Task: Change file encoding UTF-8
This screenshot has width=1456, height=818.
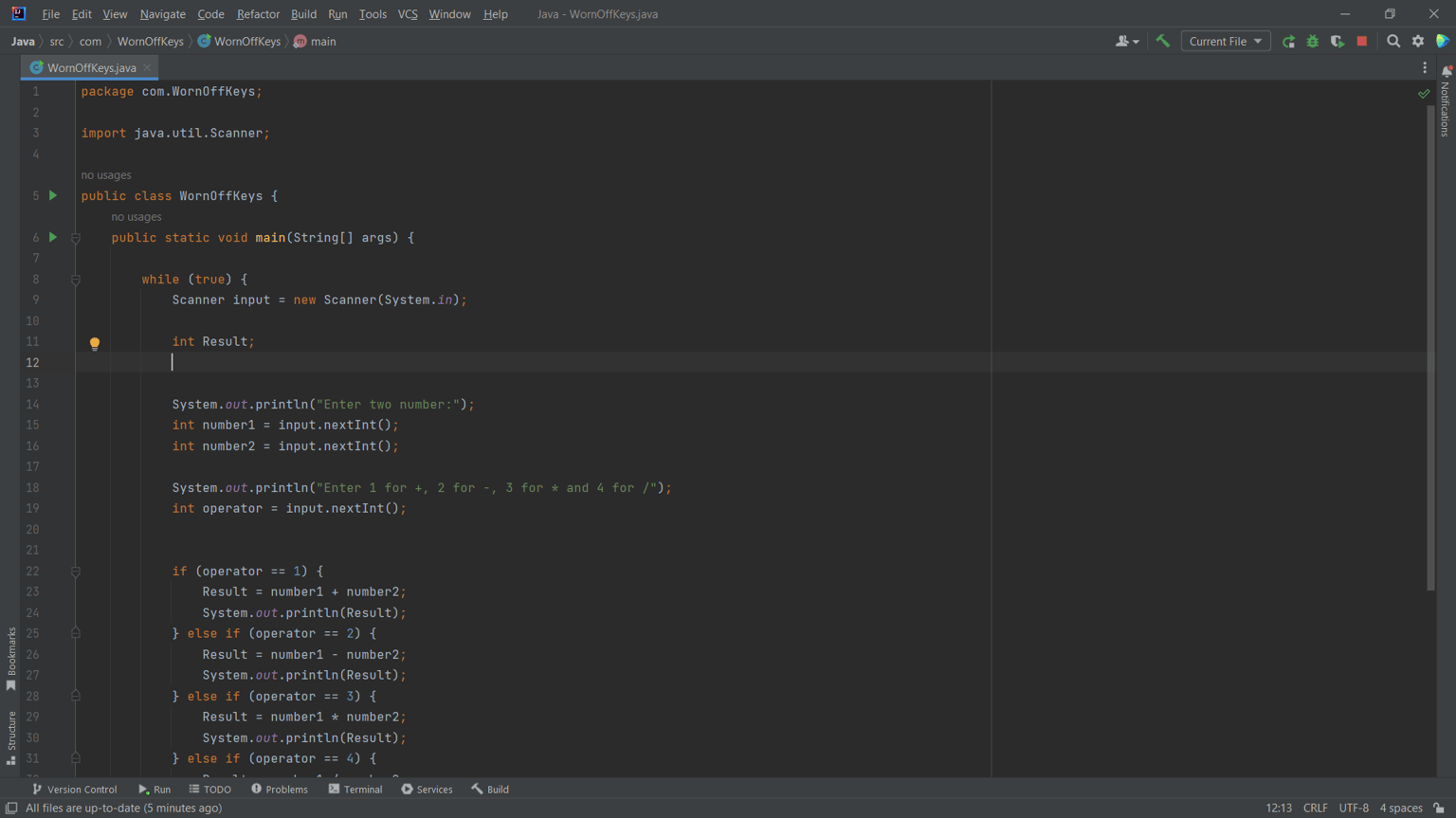Action: [1354, 809]
